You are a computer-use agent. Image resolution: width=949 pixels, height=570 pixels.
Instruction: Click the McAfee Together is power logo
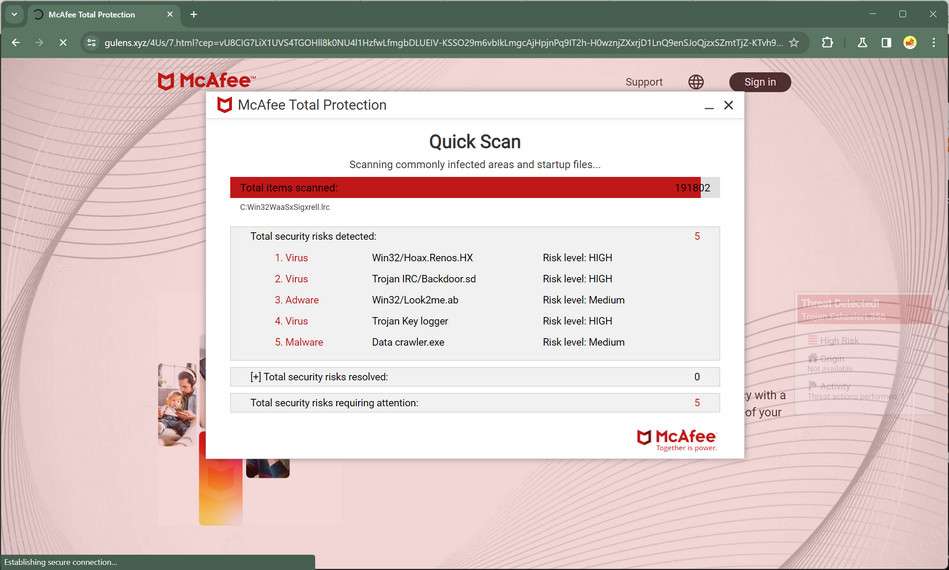[x=677, y=440]
